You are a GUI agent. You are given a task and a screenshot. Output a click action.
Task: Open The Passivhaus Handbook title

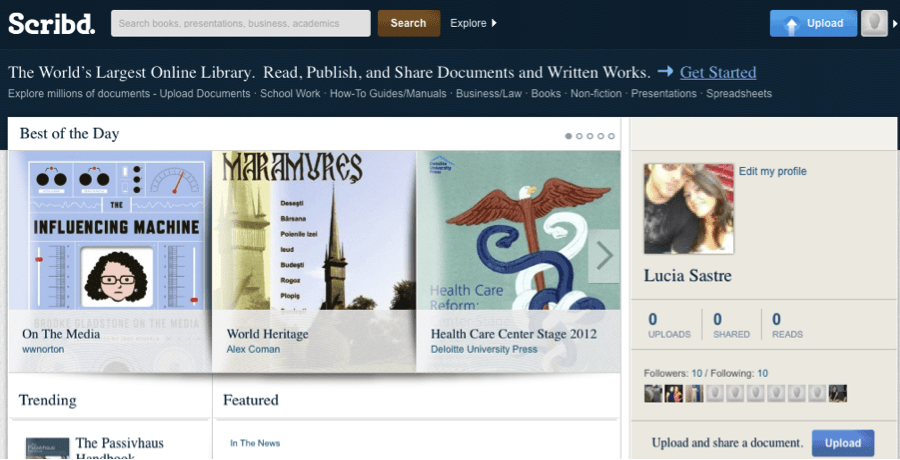coord(119,450)
